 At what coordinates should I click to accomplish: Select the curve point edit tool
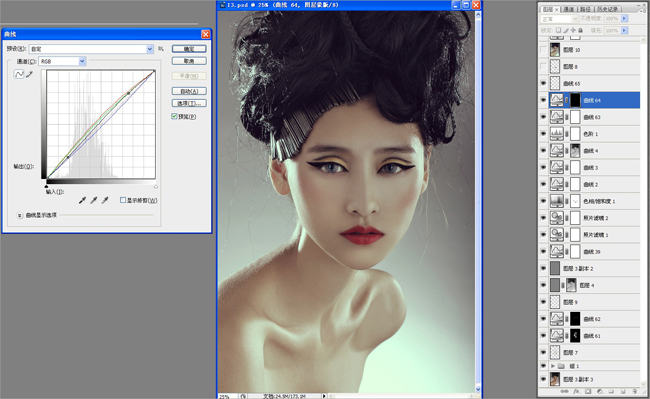pos(19,74)
